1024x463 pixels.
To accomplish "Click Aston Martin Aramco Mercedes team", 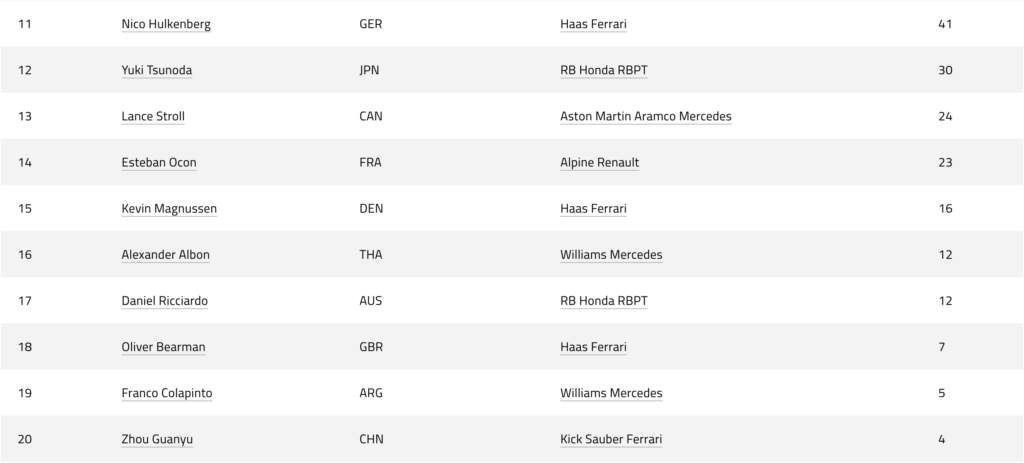I will (x=646, y=116).
